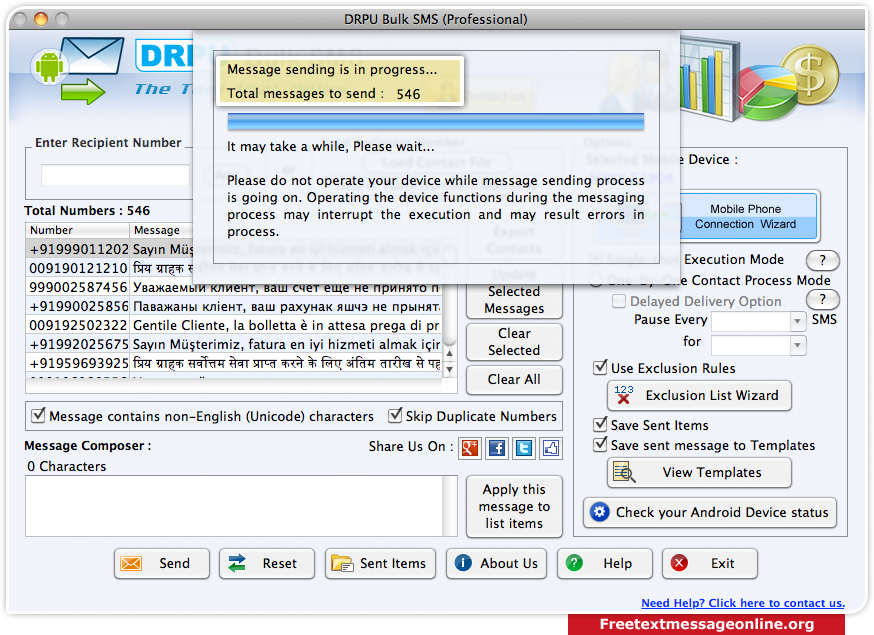Click the Паважаны кліент message cell

(x=286, y=306)
